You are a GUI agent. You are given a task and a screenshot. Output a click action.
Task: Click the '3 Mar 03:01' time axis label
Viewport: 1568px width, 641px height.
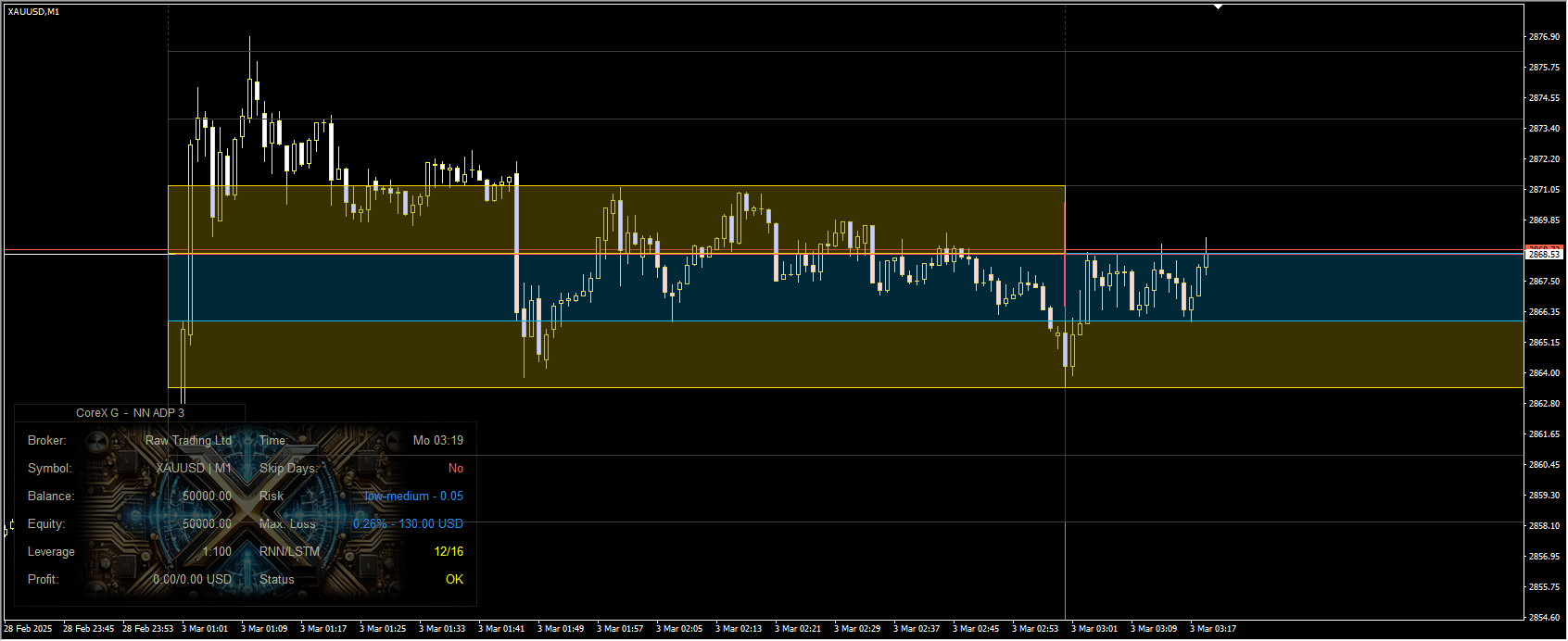pos(1094,629)
